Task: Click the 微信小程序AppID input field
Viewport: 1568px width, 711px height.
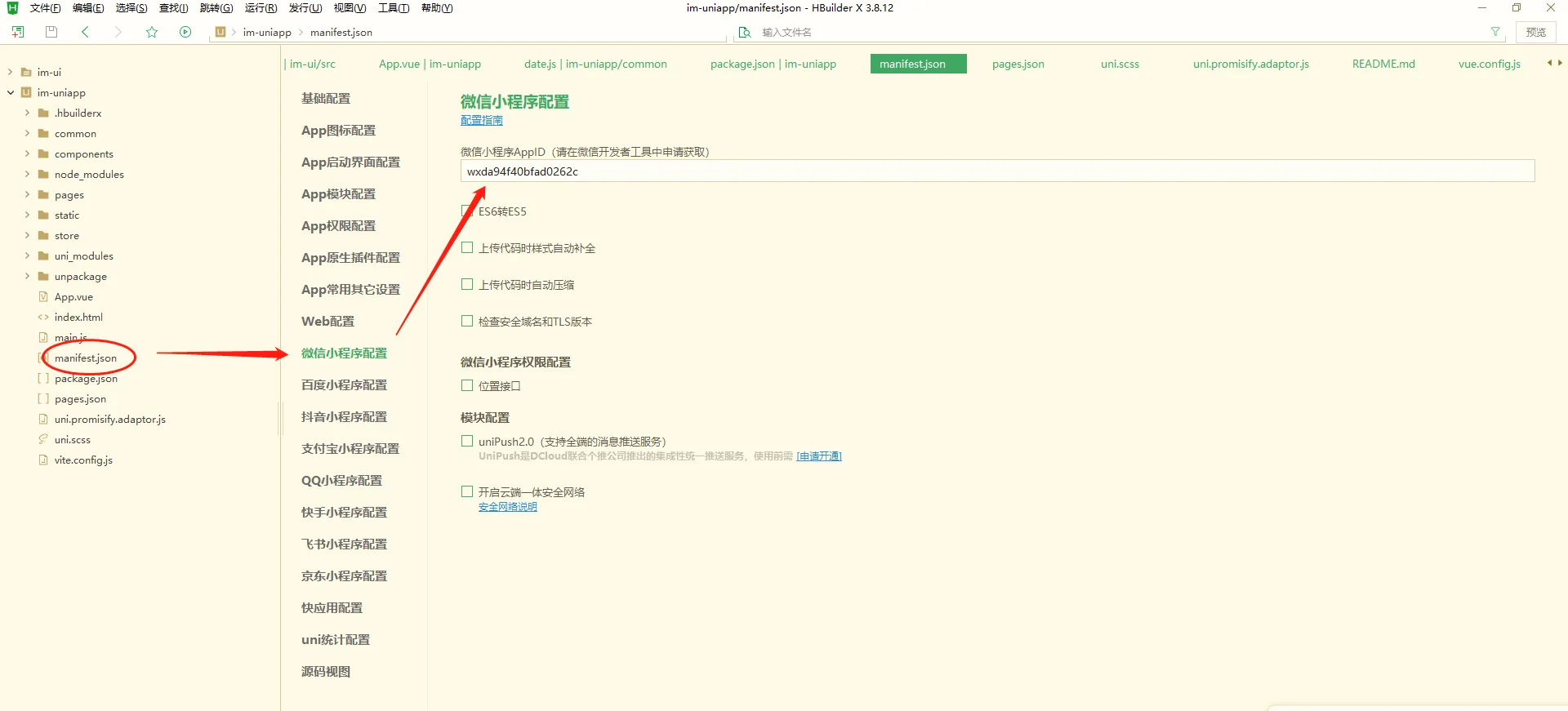Action: point(997,171)
